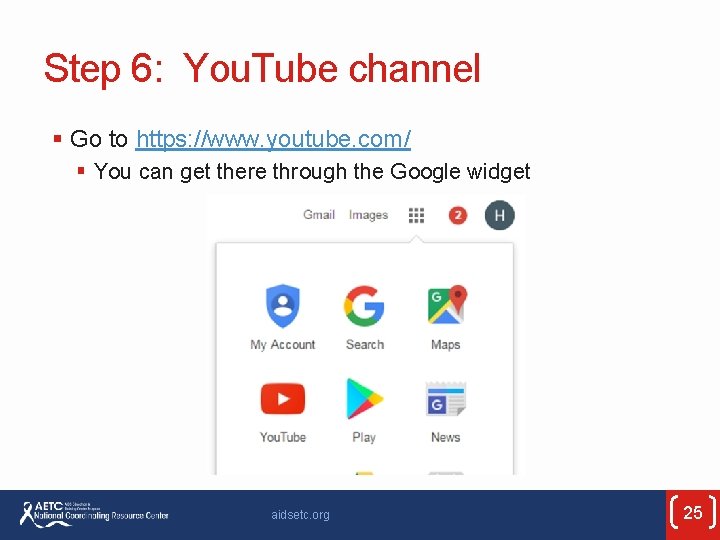The width and height of the screenshot is (720, 540).
Task: Click the 'Step 6: YouTube channel' title
Action: tap(262, 69)
